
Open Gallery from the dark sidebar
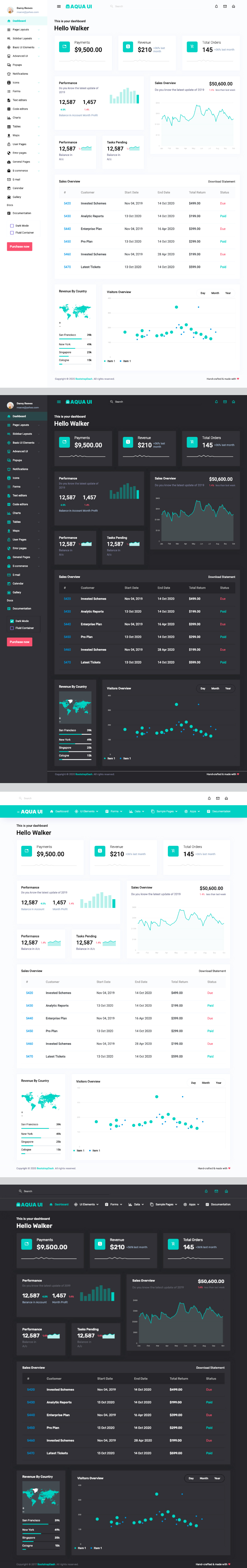17,592
